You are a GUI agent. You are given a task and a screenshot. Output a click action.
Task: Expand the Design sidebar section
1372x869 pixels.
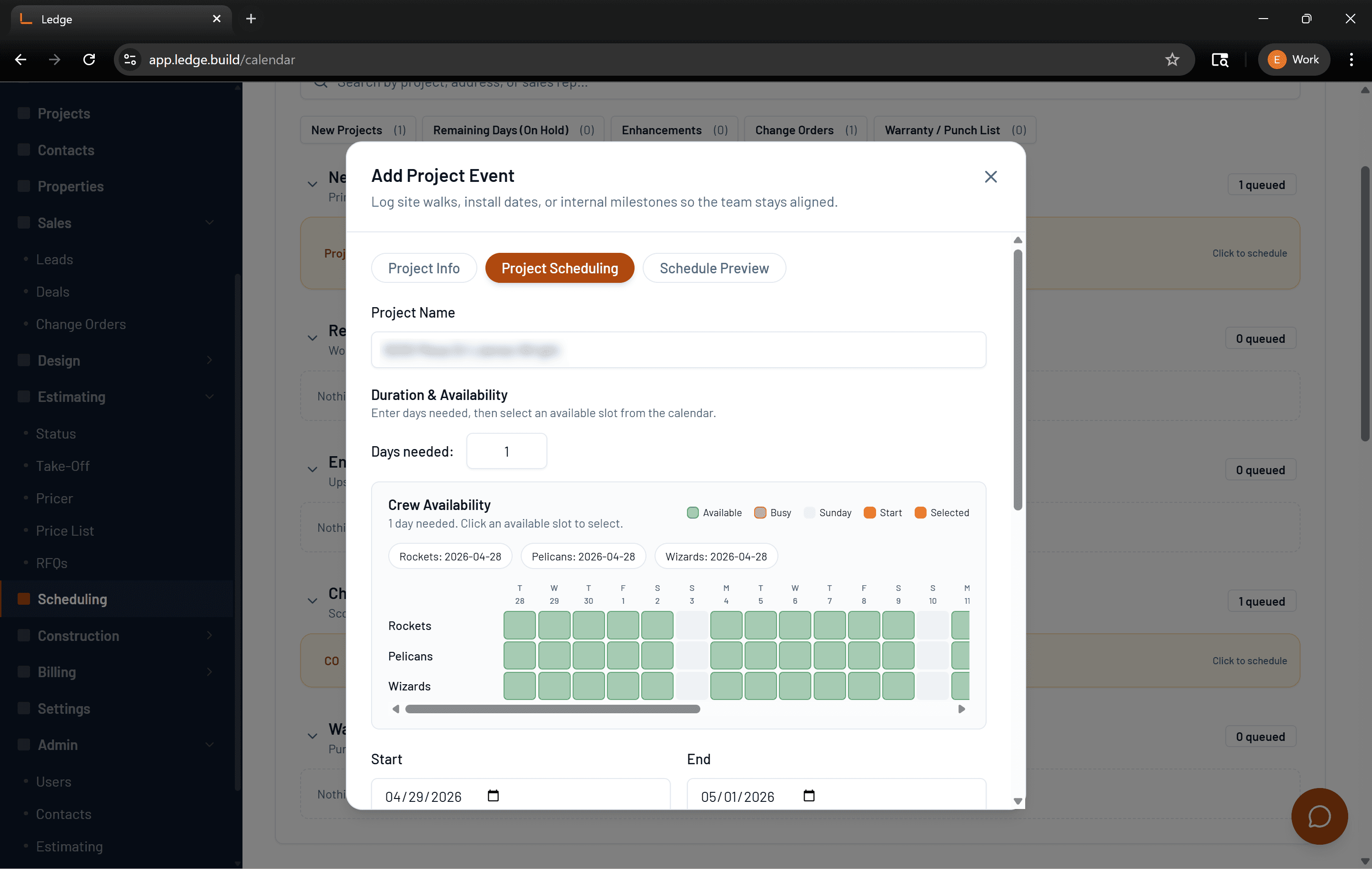210,360
